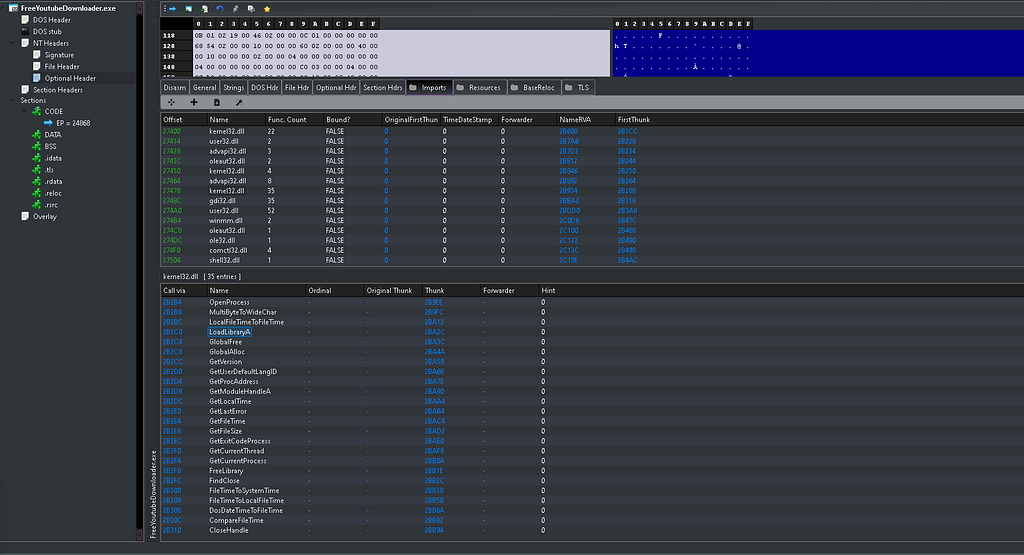
Task: Click the document icon in Imports toolbar
Action: (x=217, y=103)
